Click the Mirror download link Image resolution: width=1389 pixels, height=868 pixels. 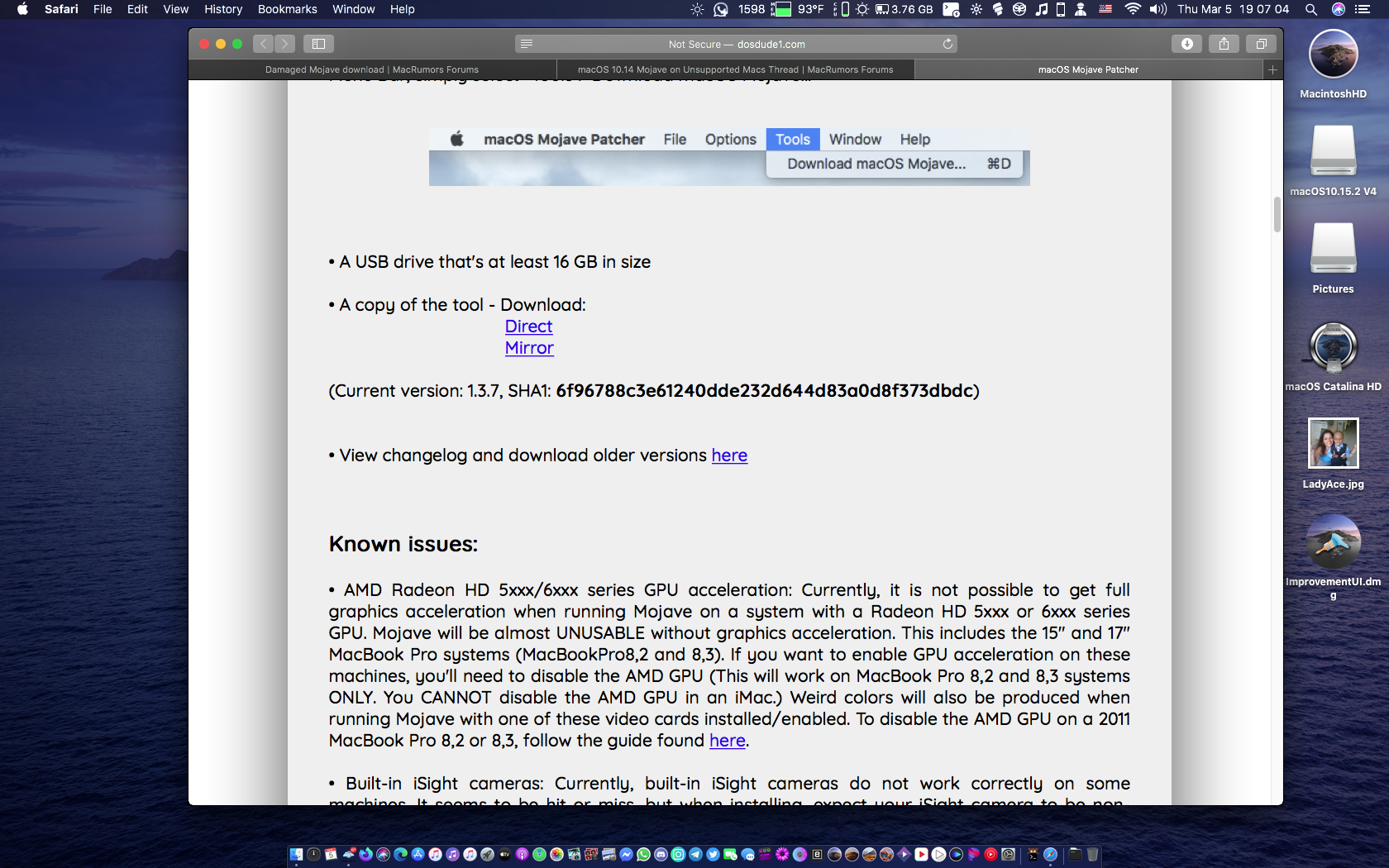529,348
